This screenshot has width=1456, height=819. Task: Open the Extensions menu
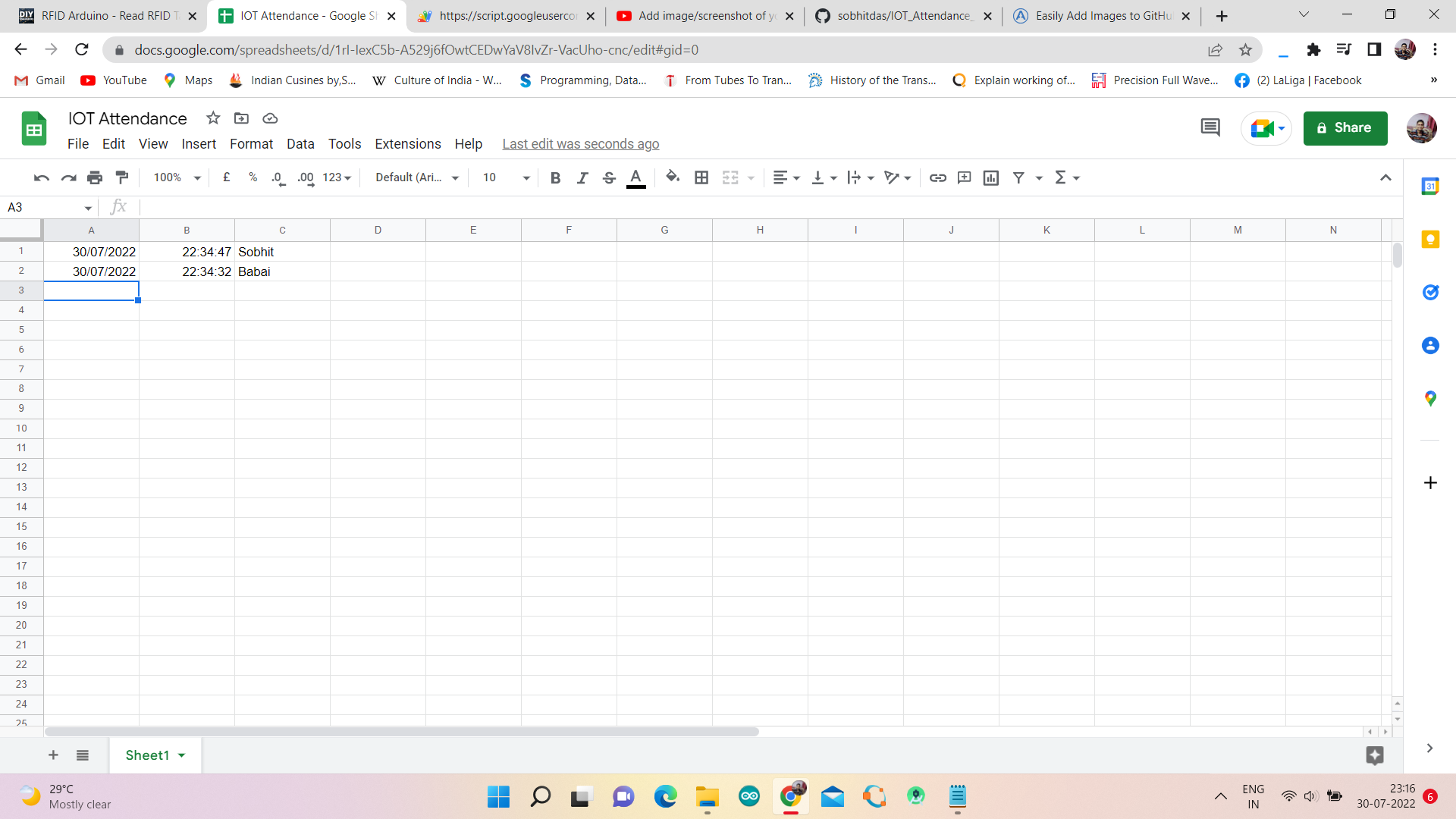407,144
